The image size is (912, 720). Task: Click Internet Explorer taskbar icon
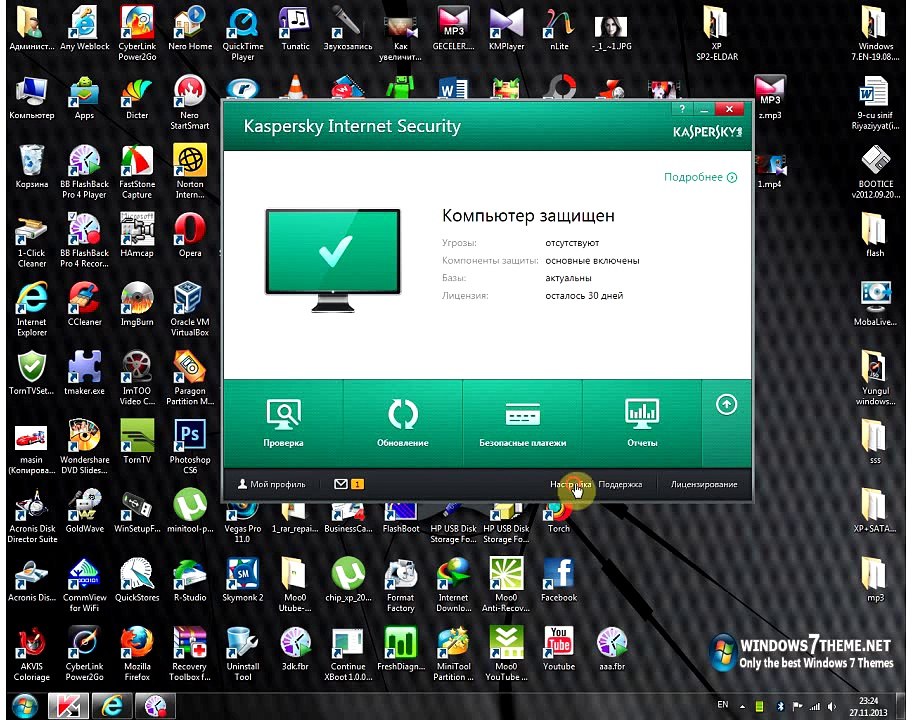112,706
